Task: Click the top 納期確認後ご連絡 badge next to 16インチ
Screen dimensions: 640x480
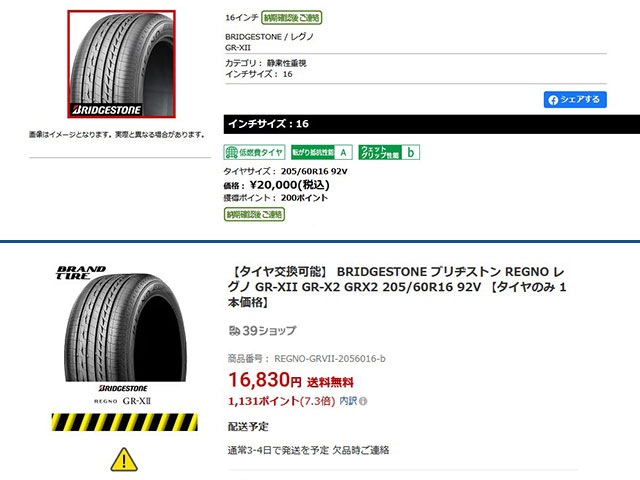Action: [291, 18]
